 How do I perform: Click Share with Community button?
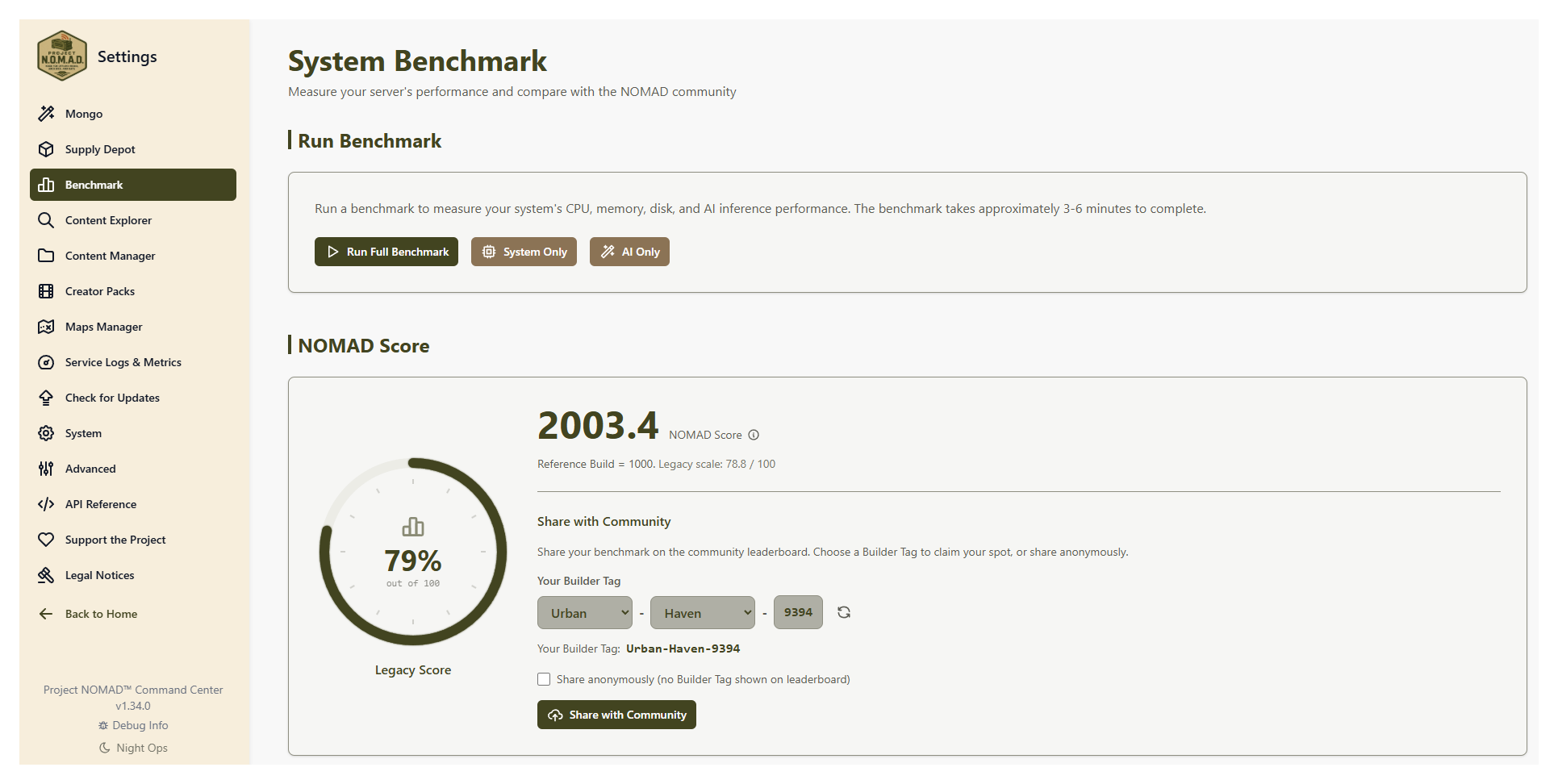point(616,715)
